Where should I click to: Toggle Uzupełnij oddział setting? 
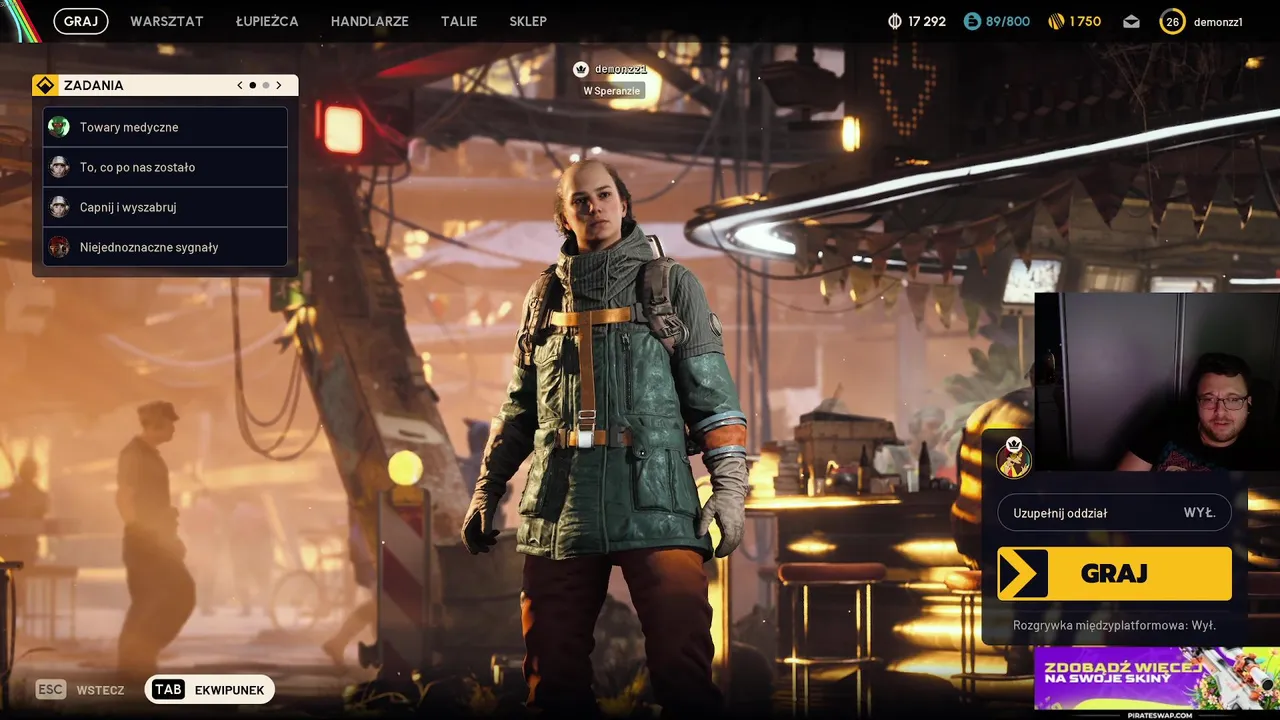coord(1114,513)
